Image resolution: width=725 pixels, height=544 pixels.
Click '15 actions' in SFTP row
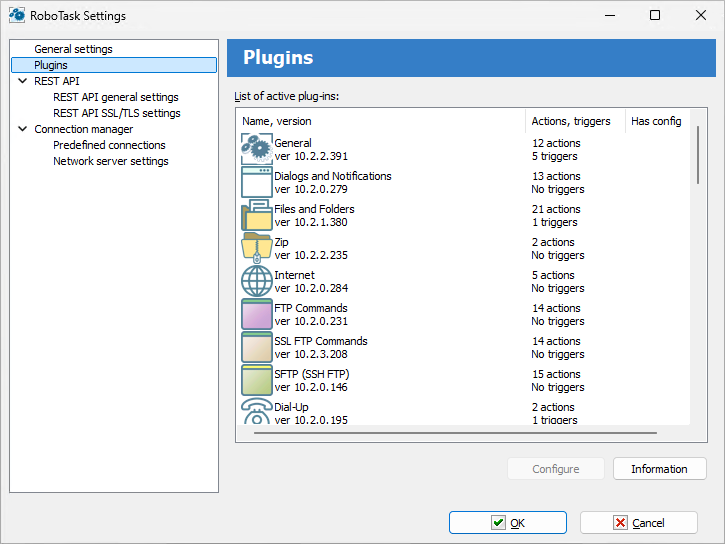click(556, 374)
